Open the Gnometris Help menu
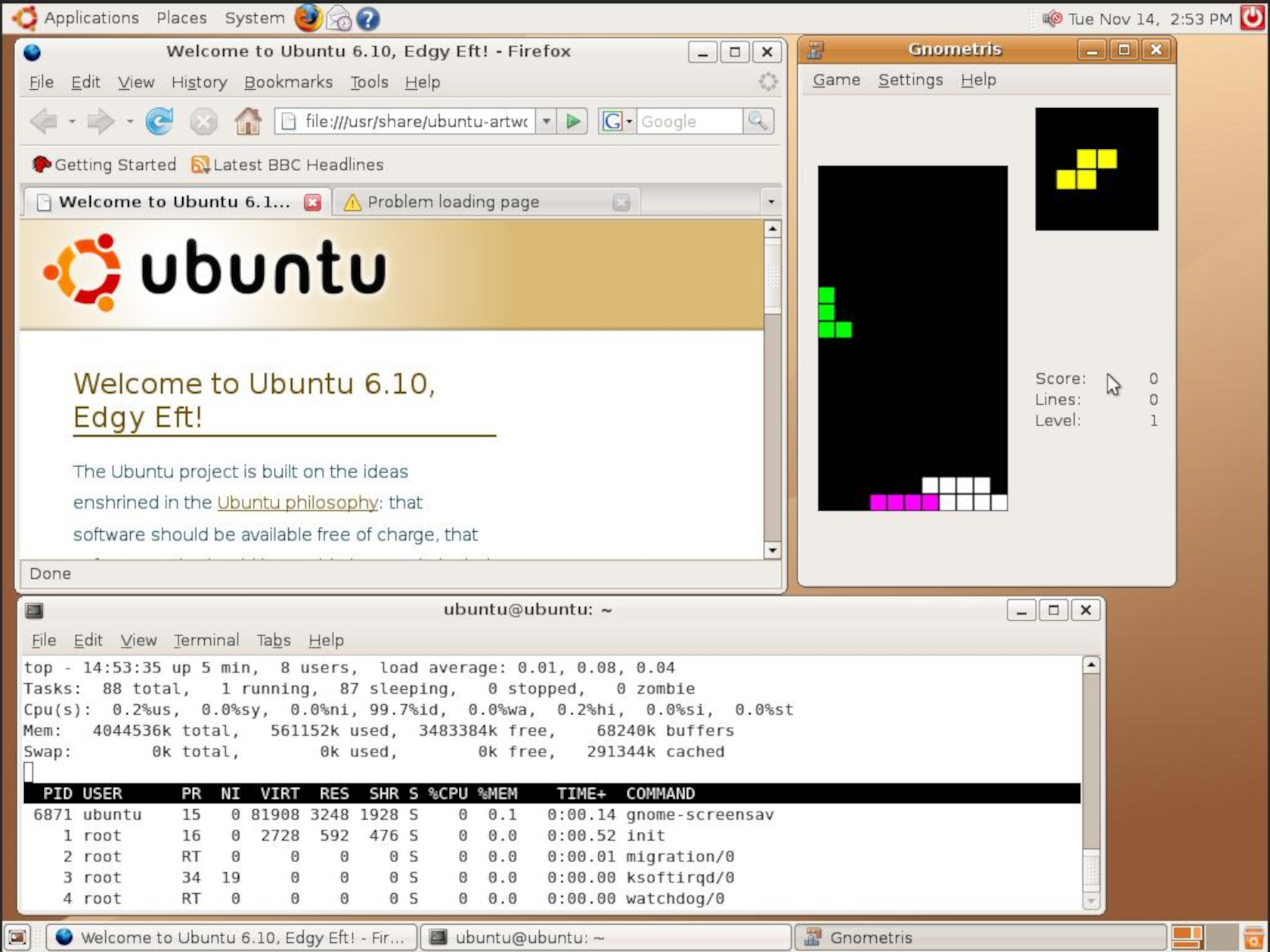This screenshot has width=1270, height=952. coord(978,80)
